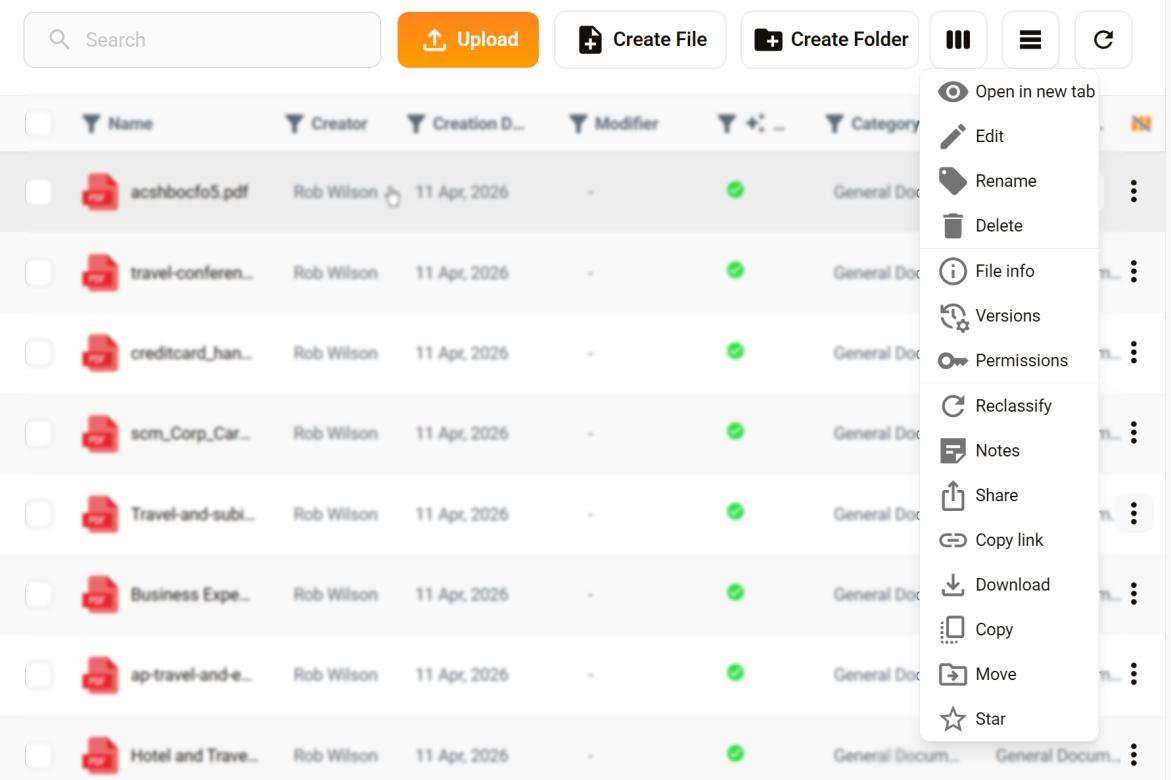The image size is (1171, 780).
Task: Refresh the file list
Action: pos(1103,40)
